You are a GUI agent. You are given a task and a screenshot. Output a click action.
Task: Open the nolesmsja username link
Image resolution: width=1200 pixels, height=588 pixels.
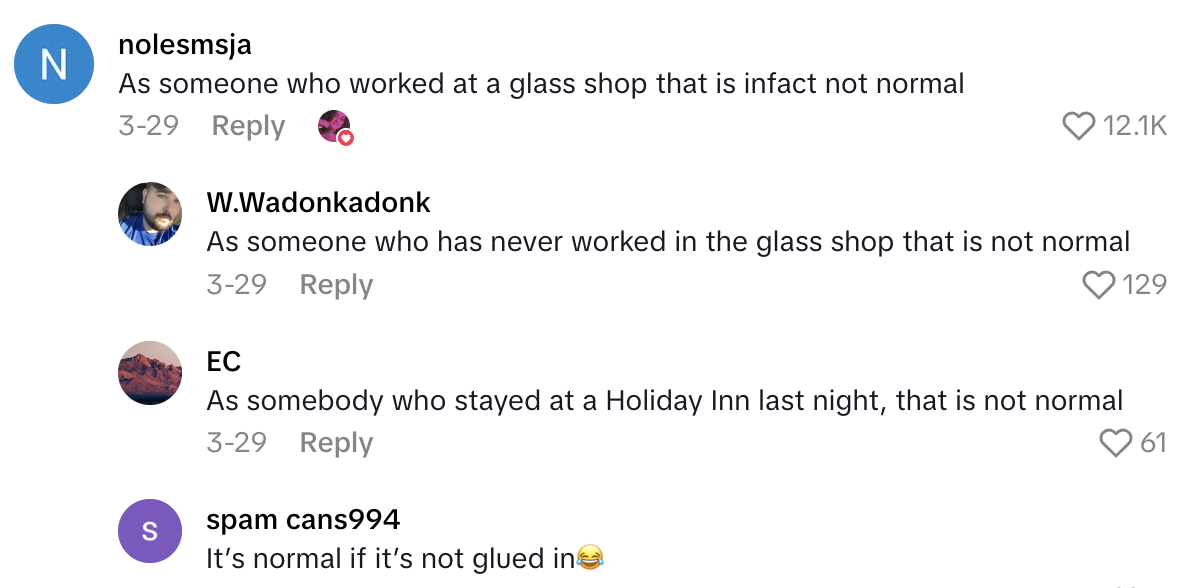[185, 44]
